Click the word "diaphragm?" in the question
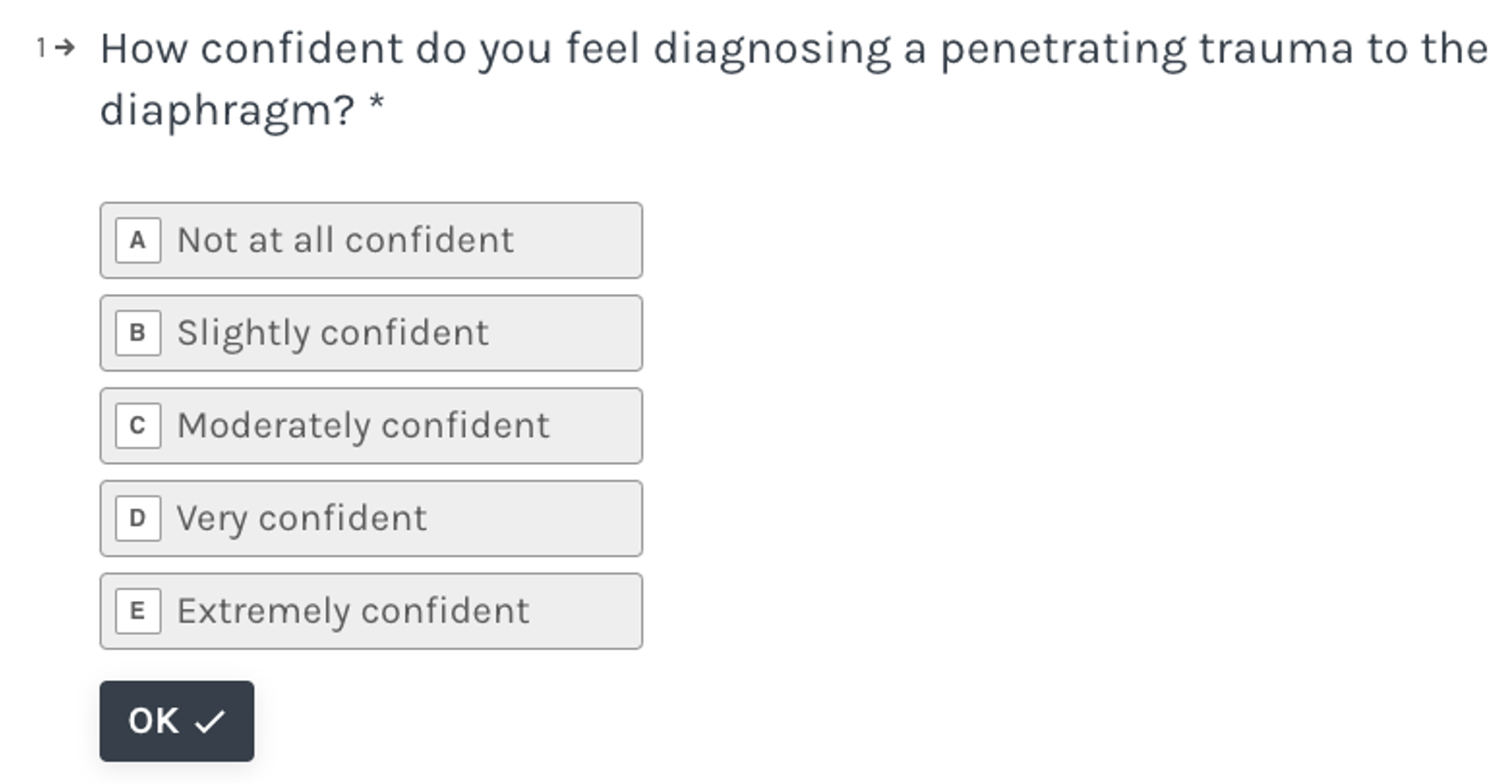This screenshot has width=1512, height=784. tap(226, 110)
